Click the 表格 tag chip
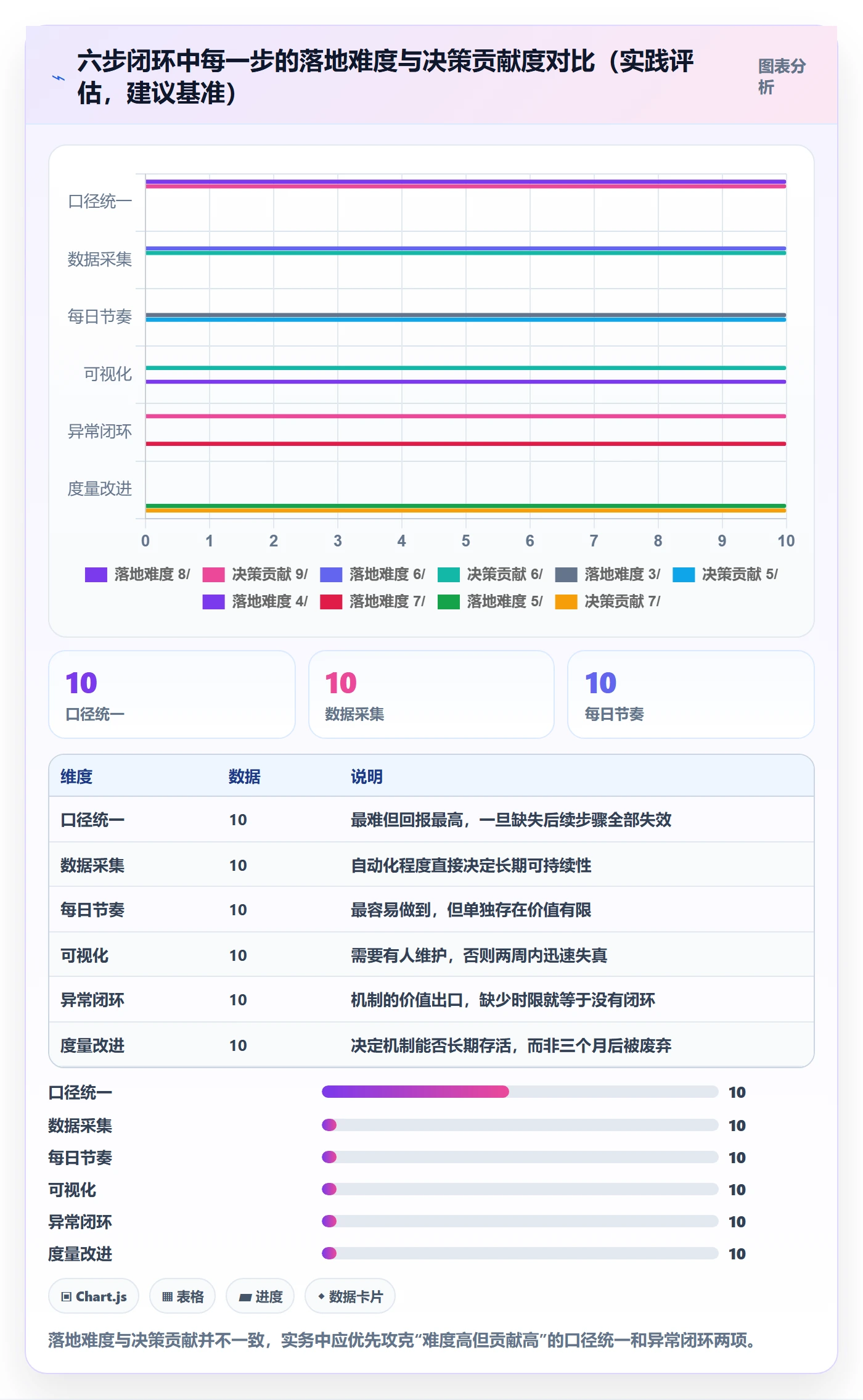Image resolution: width=863 pixels, height=1400 pixels. (182, 1296)
